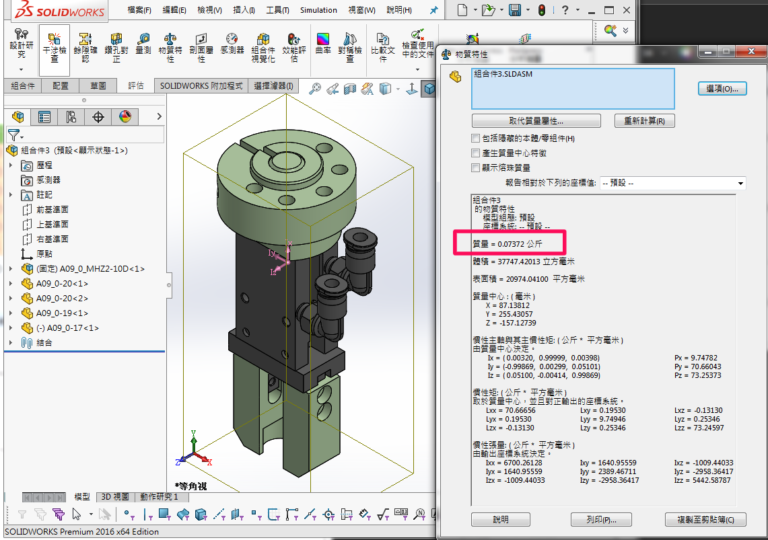Open the 剖面屬性 section properties tool
This screenshot has height=540, width=768.
(201, 48)
